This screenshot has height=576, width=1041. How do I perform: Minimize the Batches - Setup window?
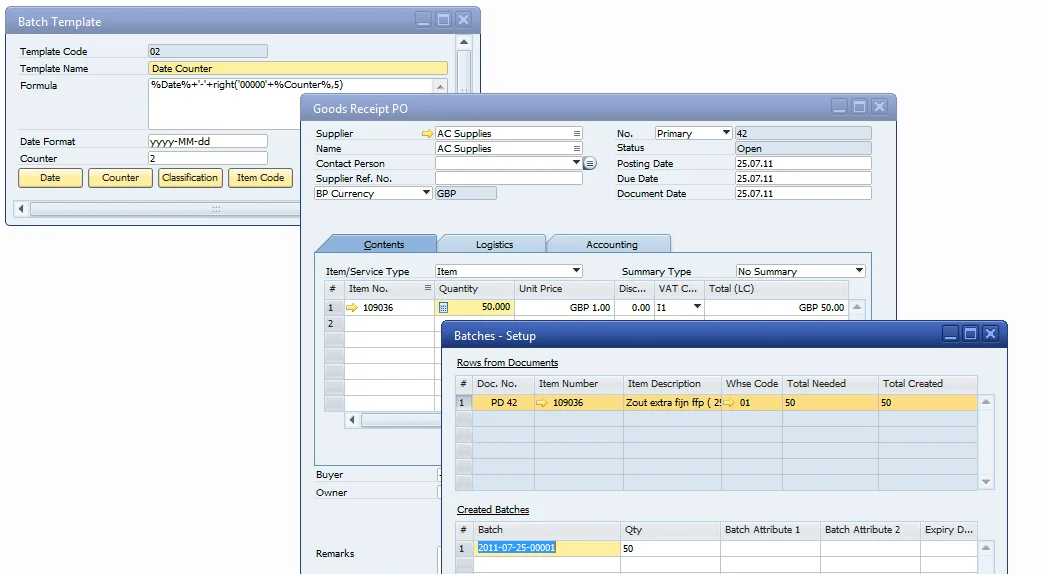click(950, 334)
